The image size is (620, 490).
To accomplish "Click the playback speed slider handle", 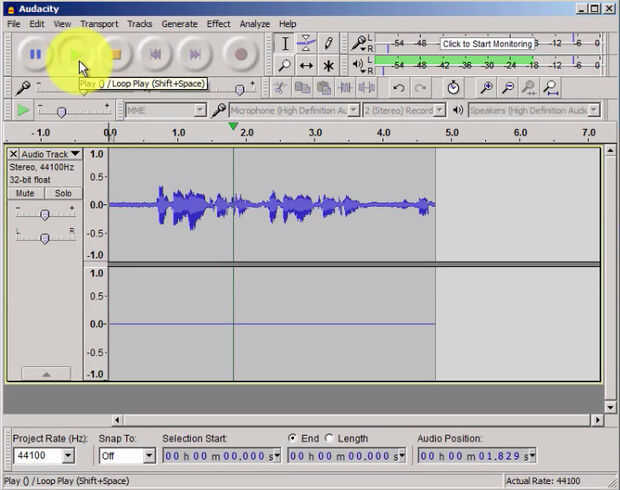I will (61, 113).
